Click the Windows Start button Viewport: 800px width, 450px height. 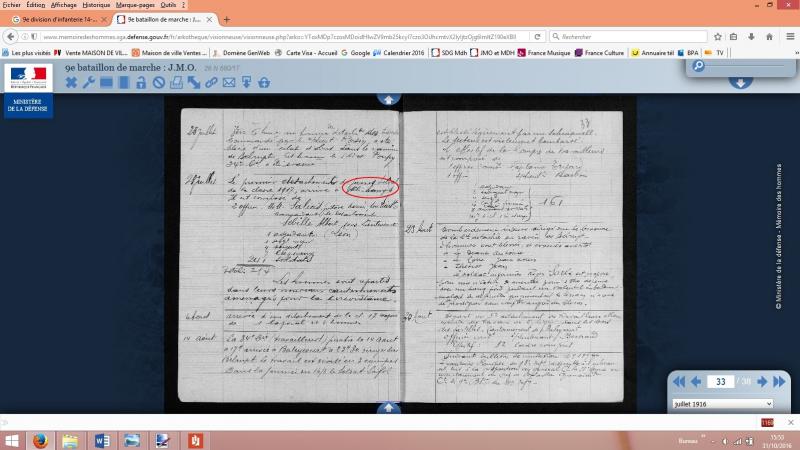tap(11, 440)
